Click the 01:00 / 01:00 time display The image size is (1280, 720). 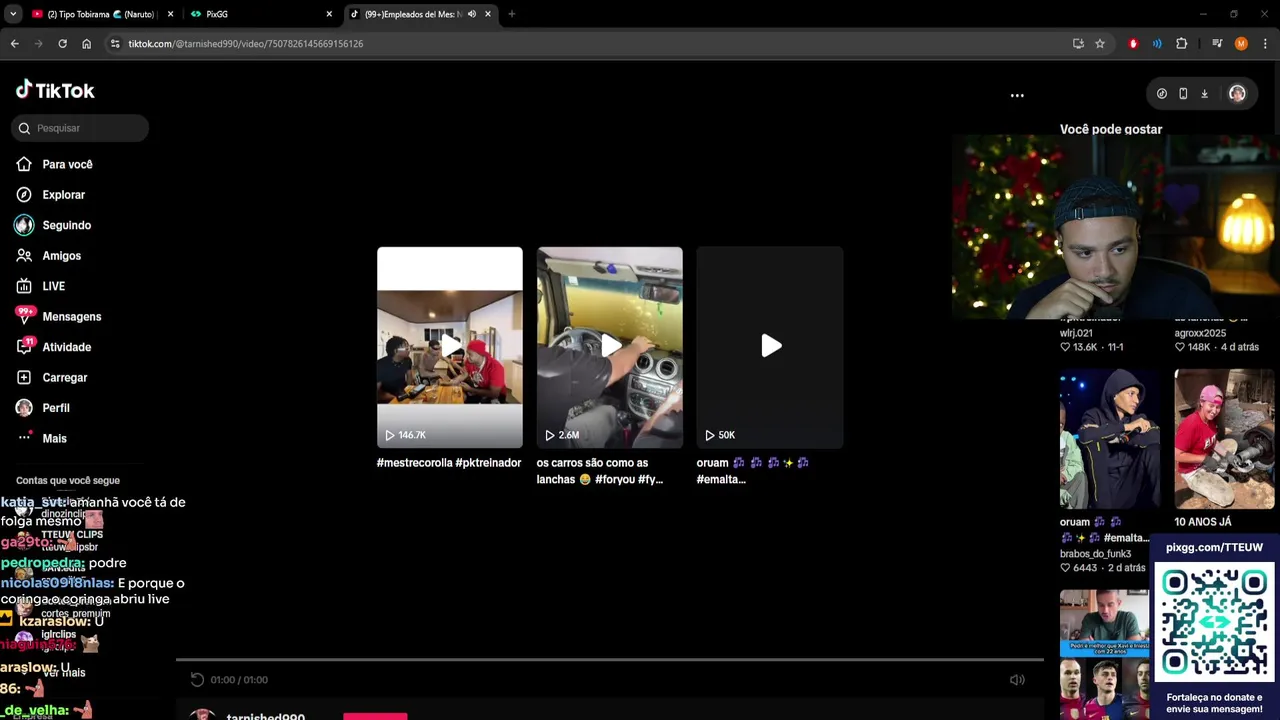click(239, 680)
